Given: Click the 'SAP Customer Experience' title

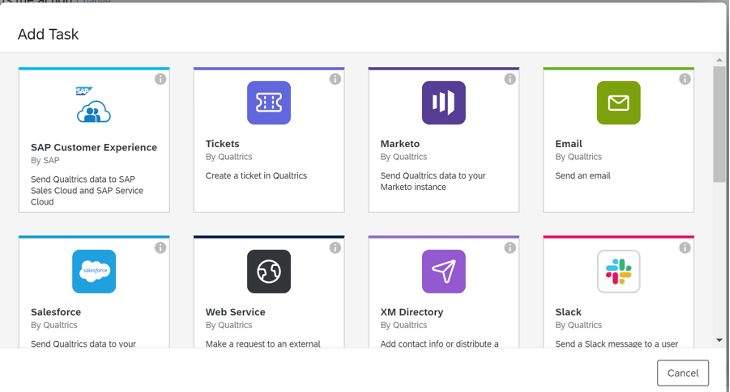Looking at the screenshot, I should click(94, 147).
